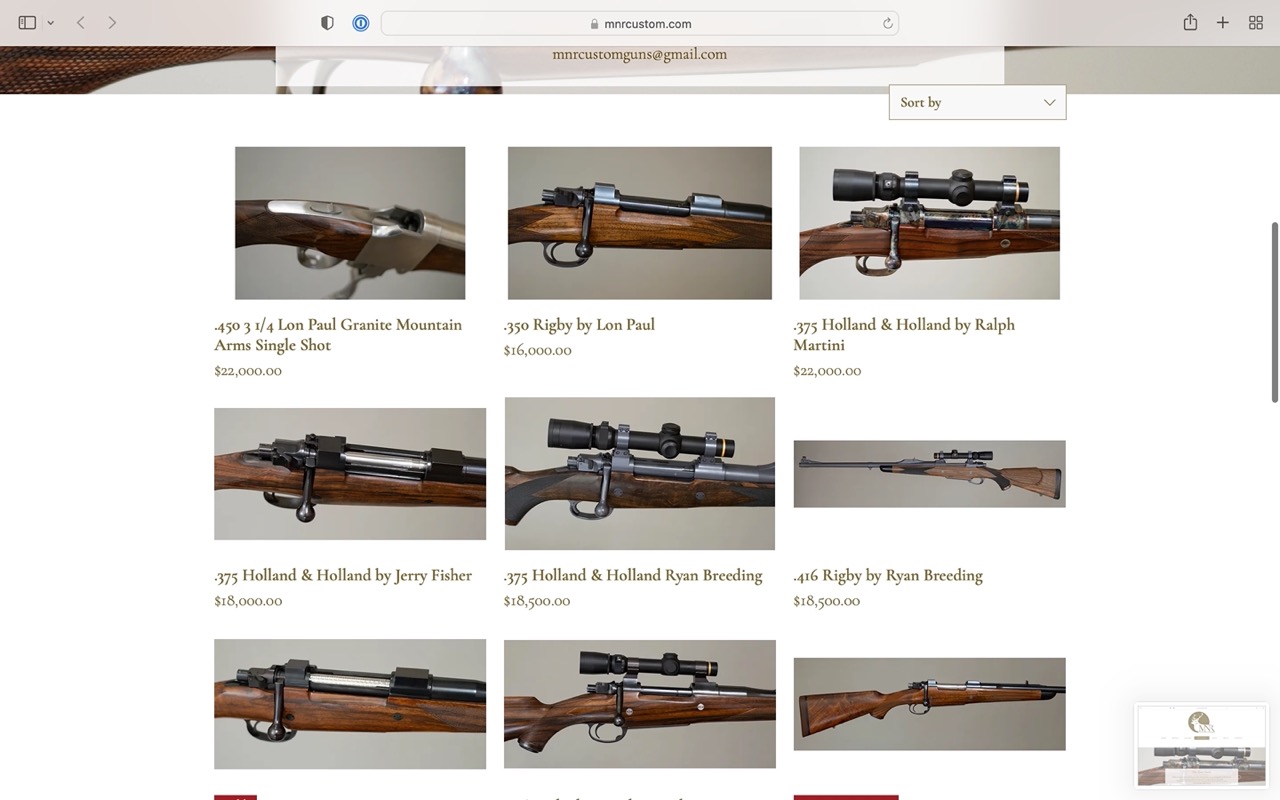Open .450 3 1/4 Lon Paul Granite Mountain listing
This screenshot has height=800, width=1280.
point(338,335)
